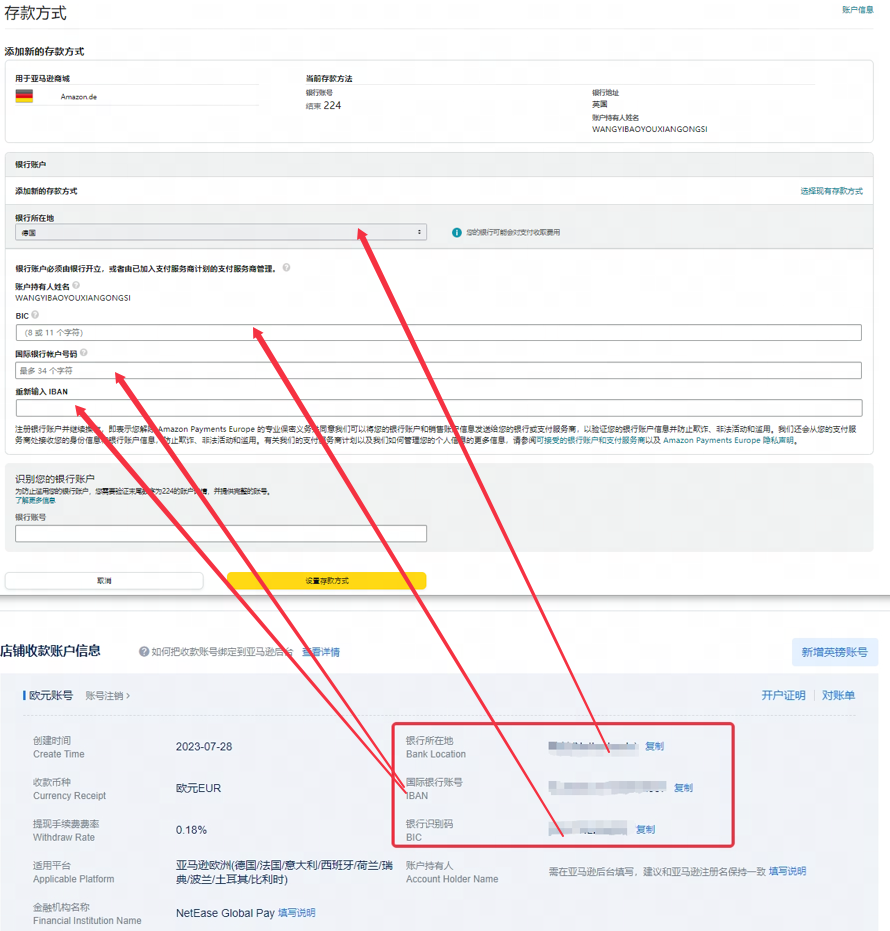The width and height of the screenshot is (890, 931).
Task: Click help icon after 支付服务商管理 sentence
Action: tap(287, 268)
